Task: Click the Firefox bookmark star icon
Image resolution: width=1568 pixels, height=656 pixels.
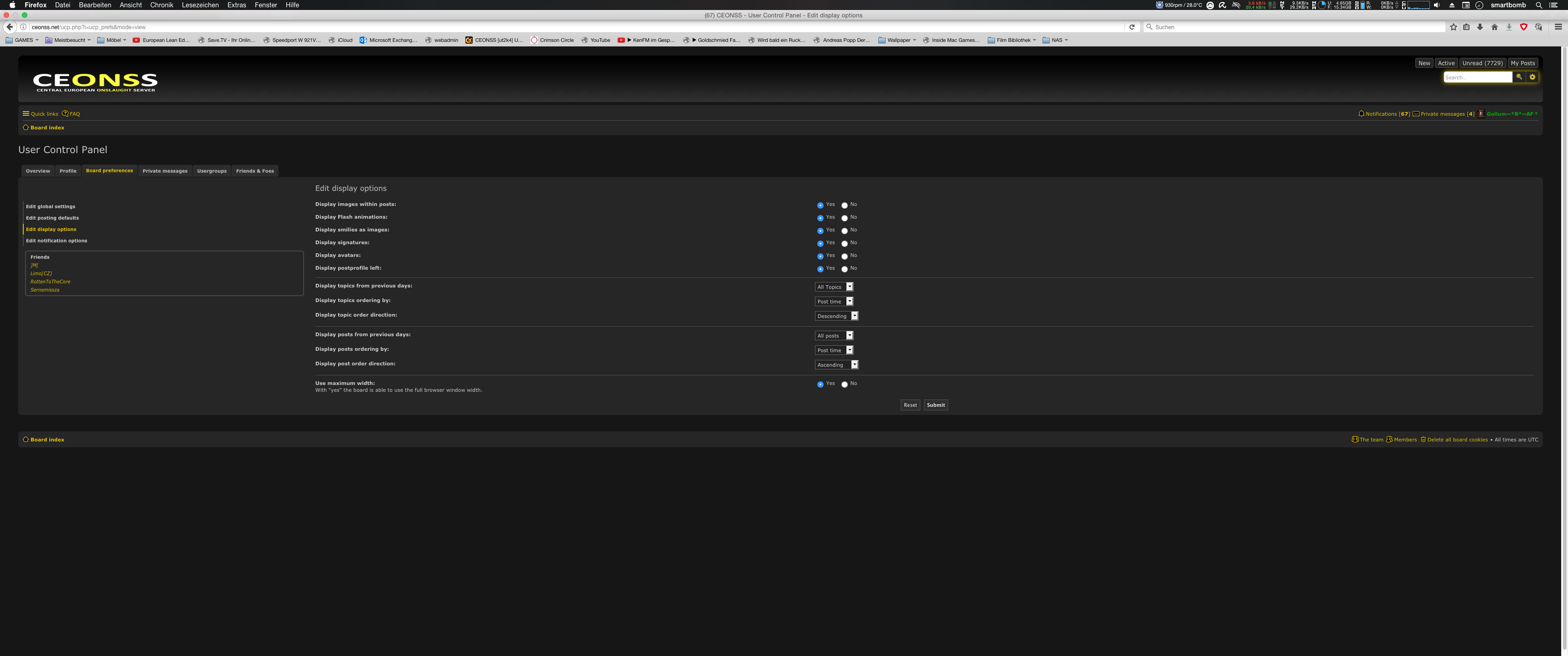Action: [1453, 27]
